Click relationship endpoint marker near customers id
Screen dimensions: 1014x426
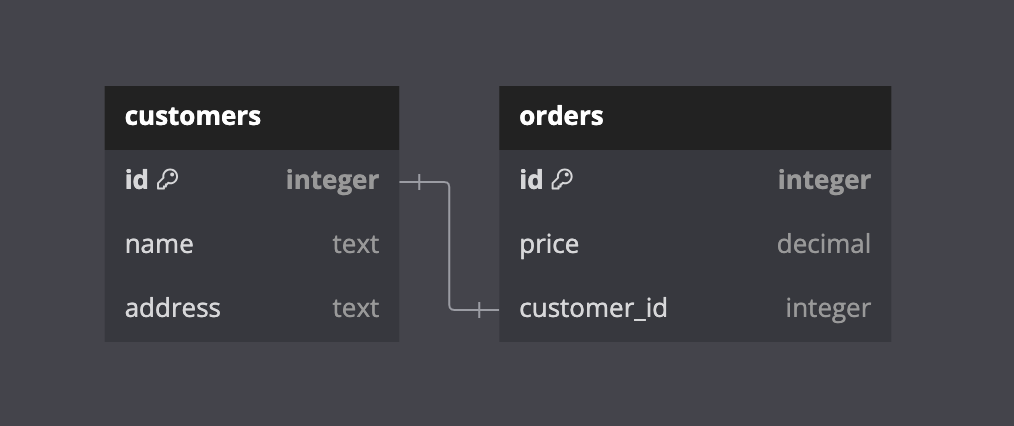coord(420,182)
